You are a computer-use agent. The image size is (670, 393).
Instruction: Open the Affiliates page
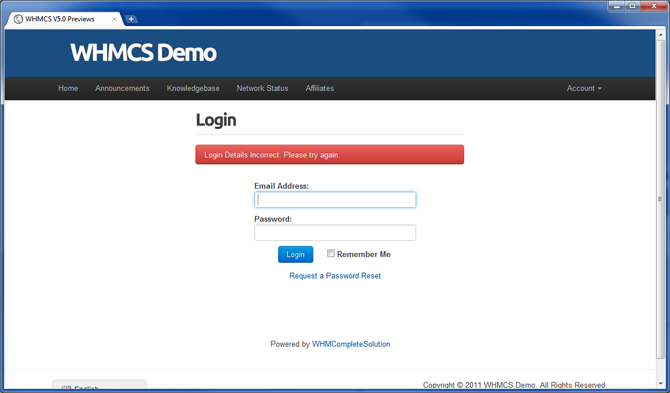click(x=320, y=88)
